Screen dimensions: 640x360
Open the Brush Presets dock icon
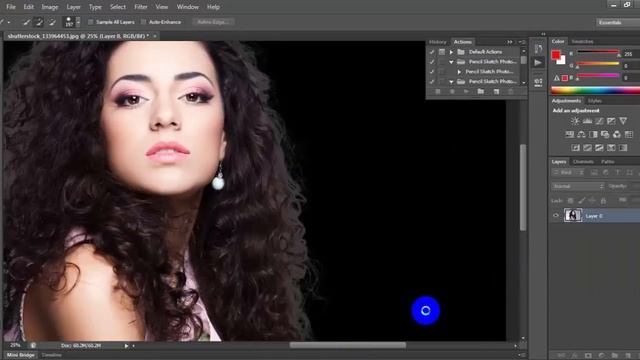click(538, 82)
